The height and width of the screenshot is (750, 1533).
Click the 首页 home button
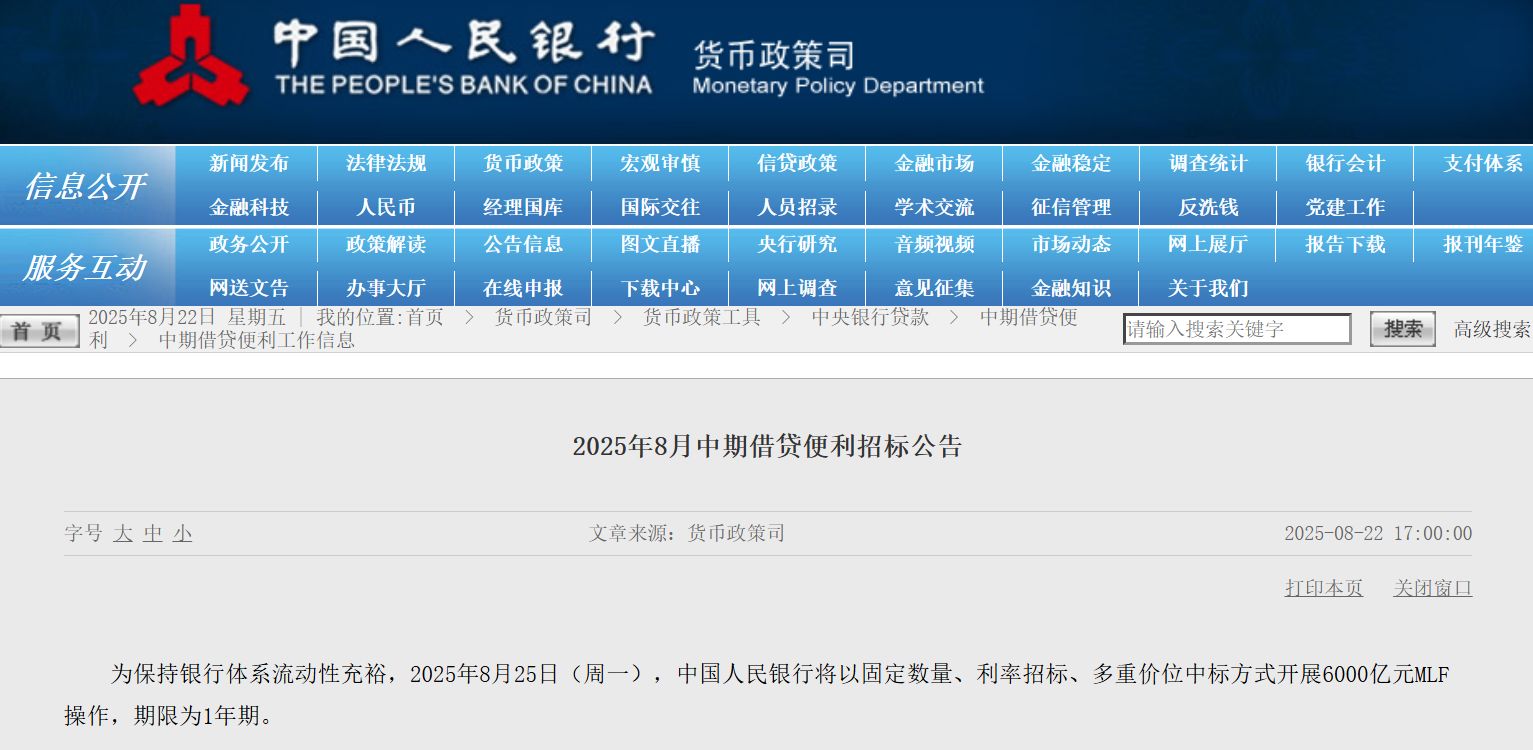pos(39,331)
